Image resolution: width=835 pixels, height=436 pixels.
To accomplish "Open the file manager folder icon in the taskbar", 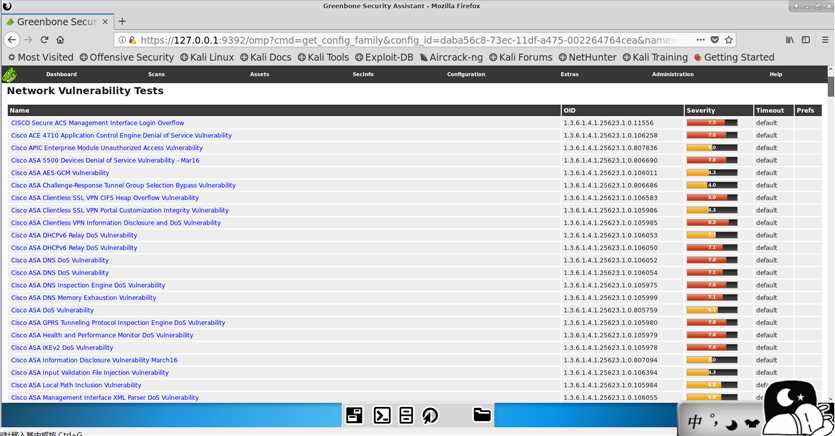I will pos(482,415).
